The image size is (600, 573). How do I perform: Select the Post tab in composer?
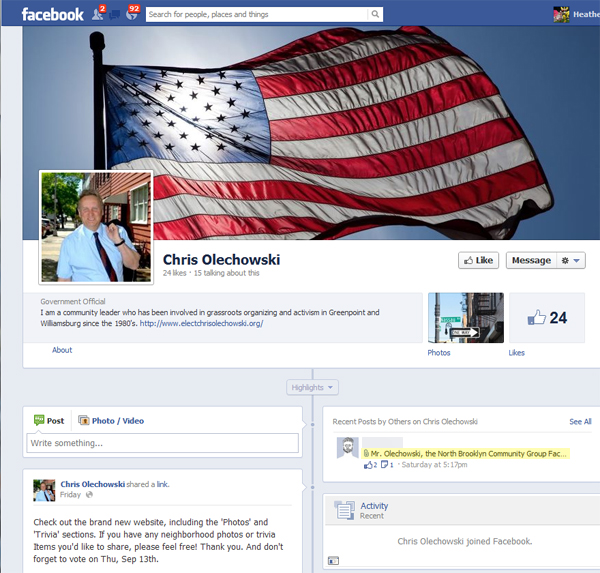(49, 421)
